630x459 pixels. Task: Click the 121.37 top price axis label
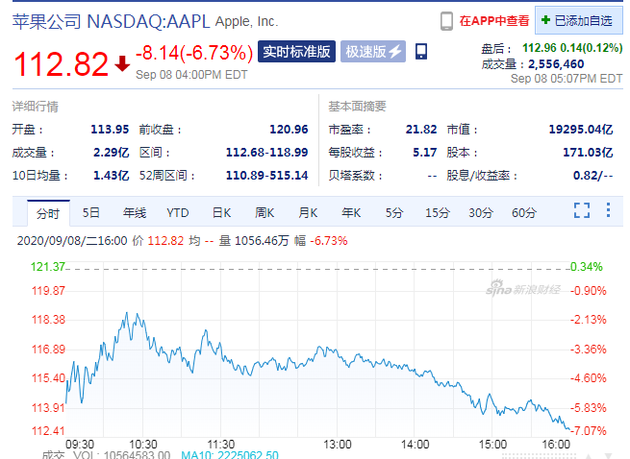click(48, 267)
